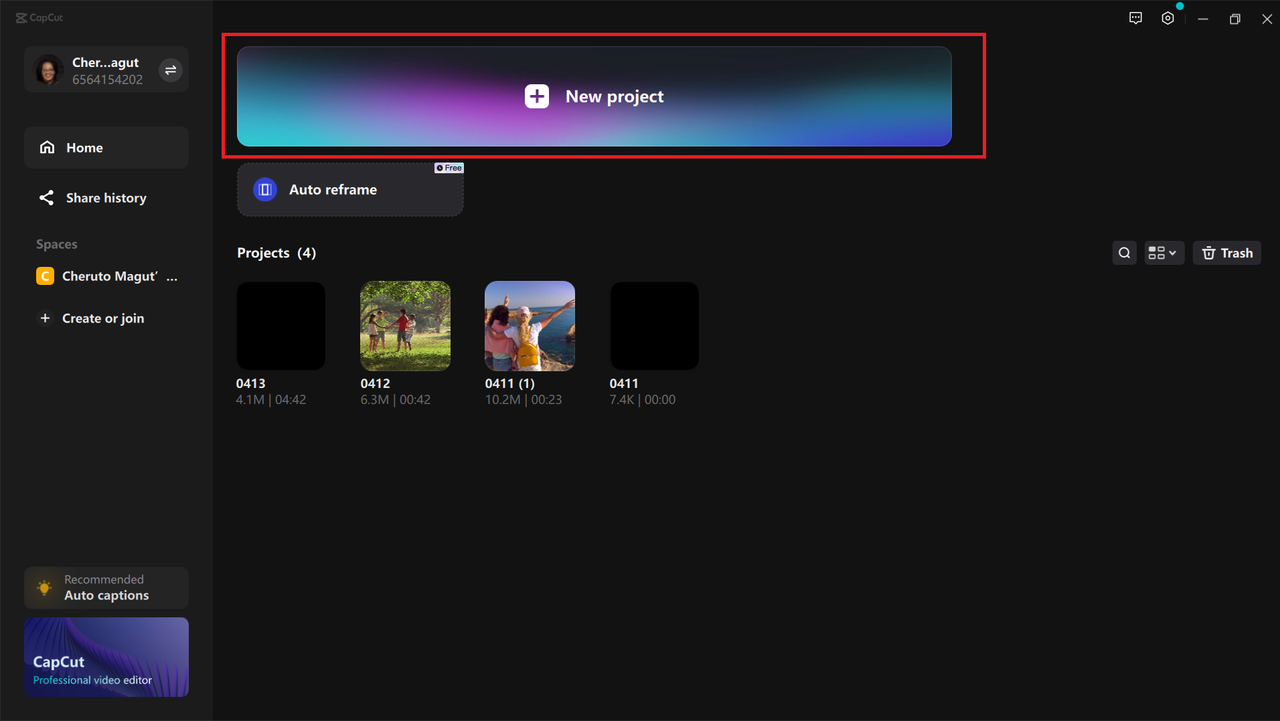Image resolution: width=1280 pixels, height=721 pixels.
Task: Select Share history in the sidebar
Action: (x=105, y=197)
